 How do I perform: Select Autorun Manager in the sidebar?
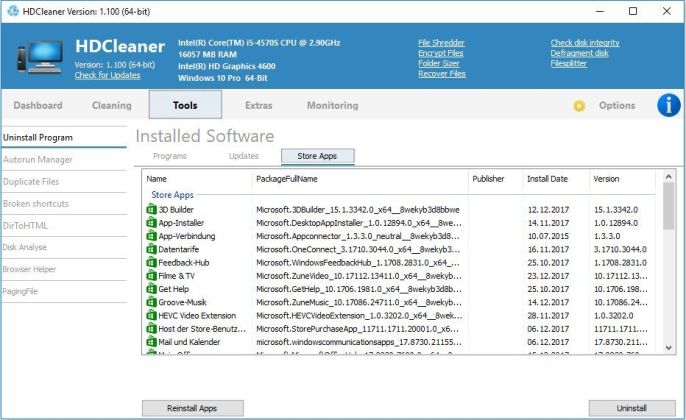[37, 159]
